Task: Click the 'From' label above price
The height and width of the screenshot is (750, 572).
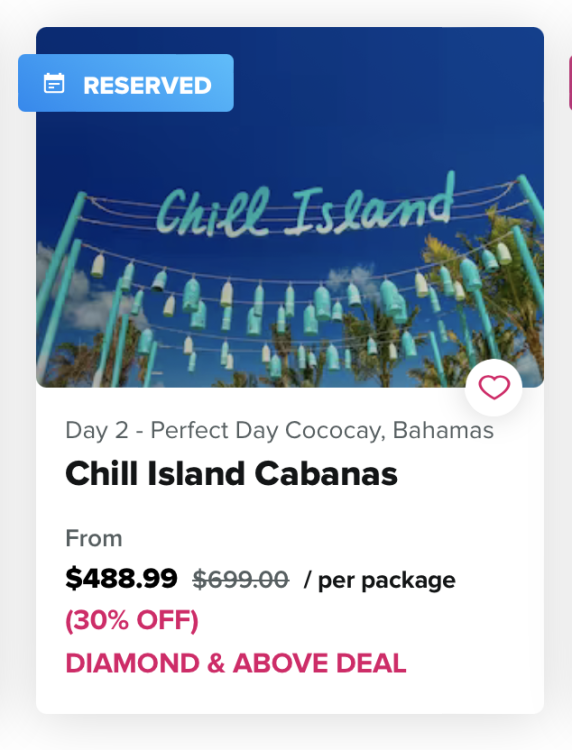Action: [x=94, y=538]
